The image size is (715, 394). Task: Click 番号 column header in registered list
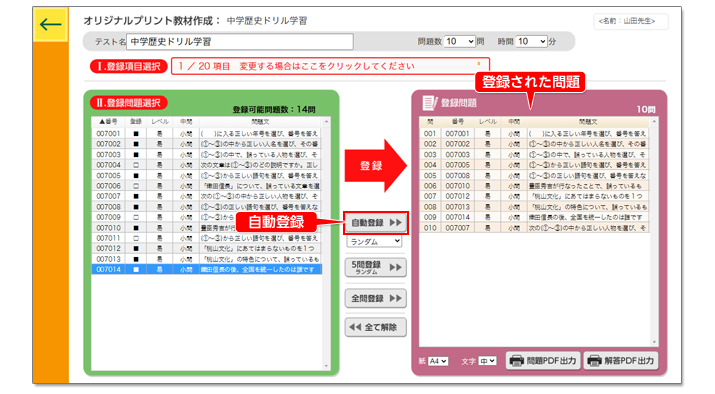458,122
